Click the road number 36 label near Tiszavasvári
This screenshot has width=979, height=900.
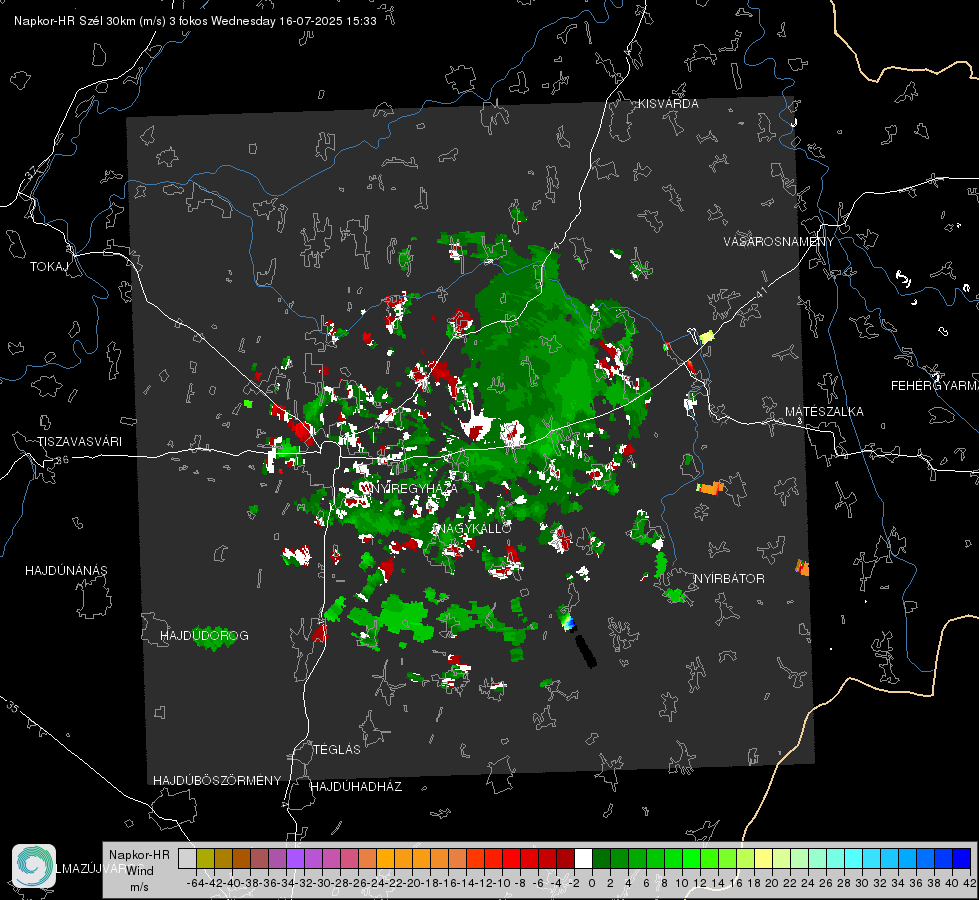[62, 460]
